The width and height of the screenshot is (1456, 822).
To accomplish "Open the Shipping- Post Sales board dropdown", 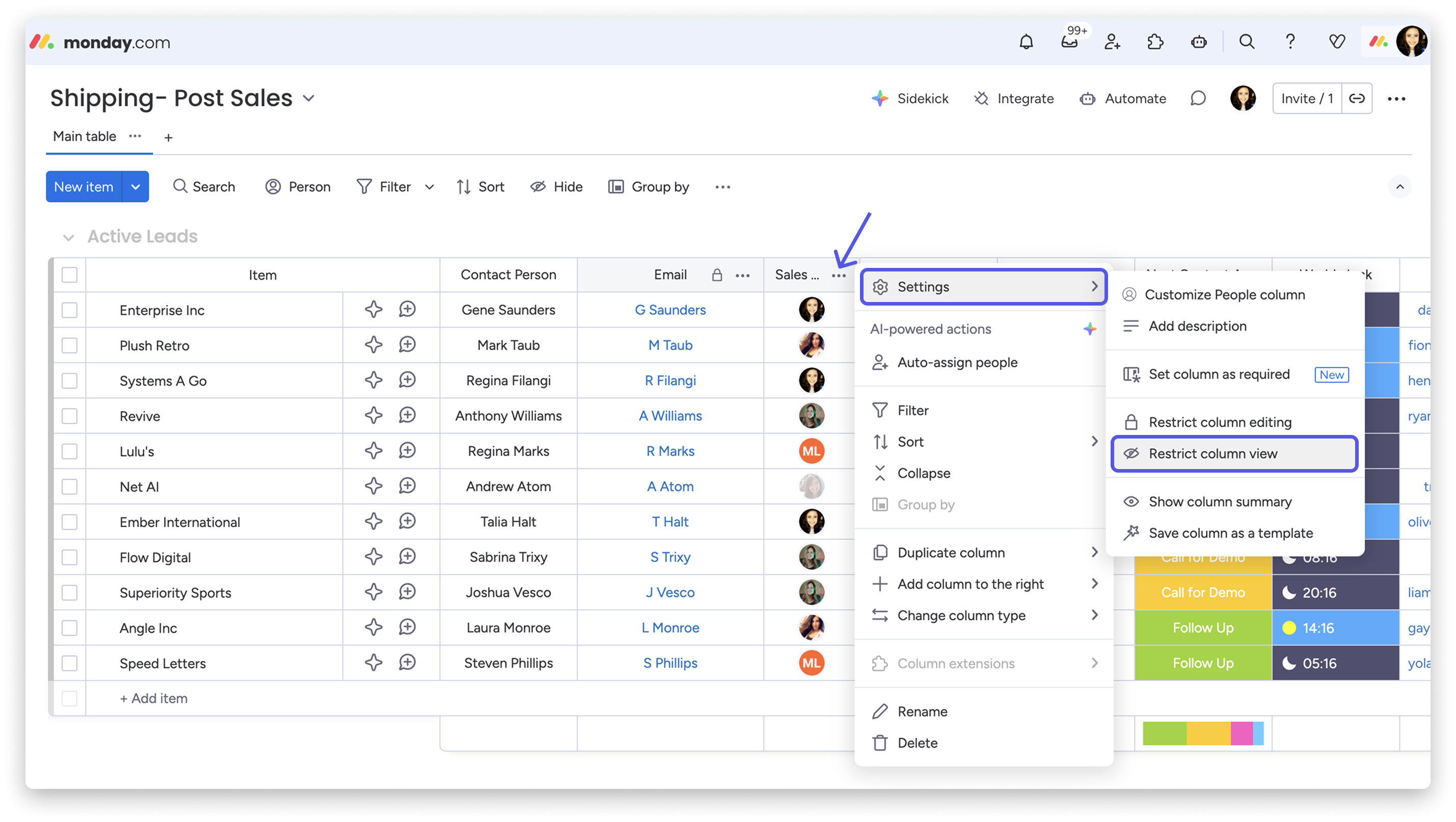I will [x=309, y=99].
